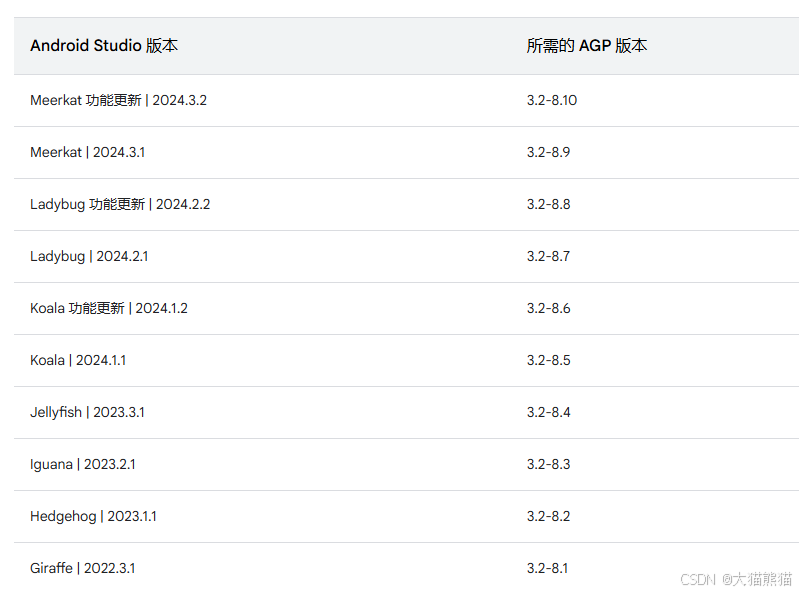The height and width of the screenshot is (593, 799).
Task: Click the '3.2-8.4' AGP version cell
Action: [548, 412]
